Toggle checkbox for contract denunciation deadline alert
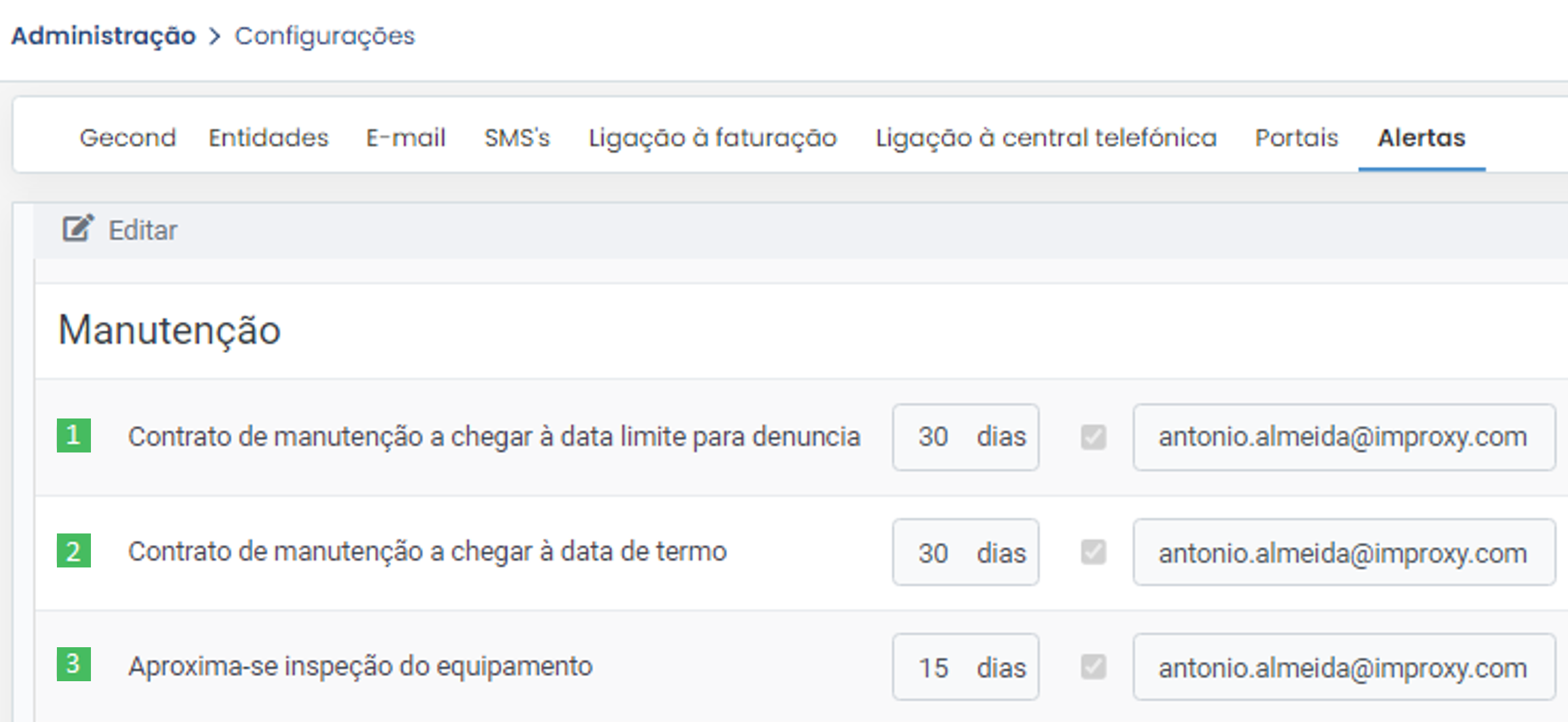This screenshot has height=722, width=1568. (1093, 437)
